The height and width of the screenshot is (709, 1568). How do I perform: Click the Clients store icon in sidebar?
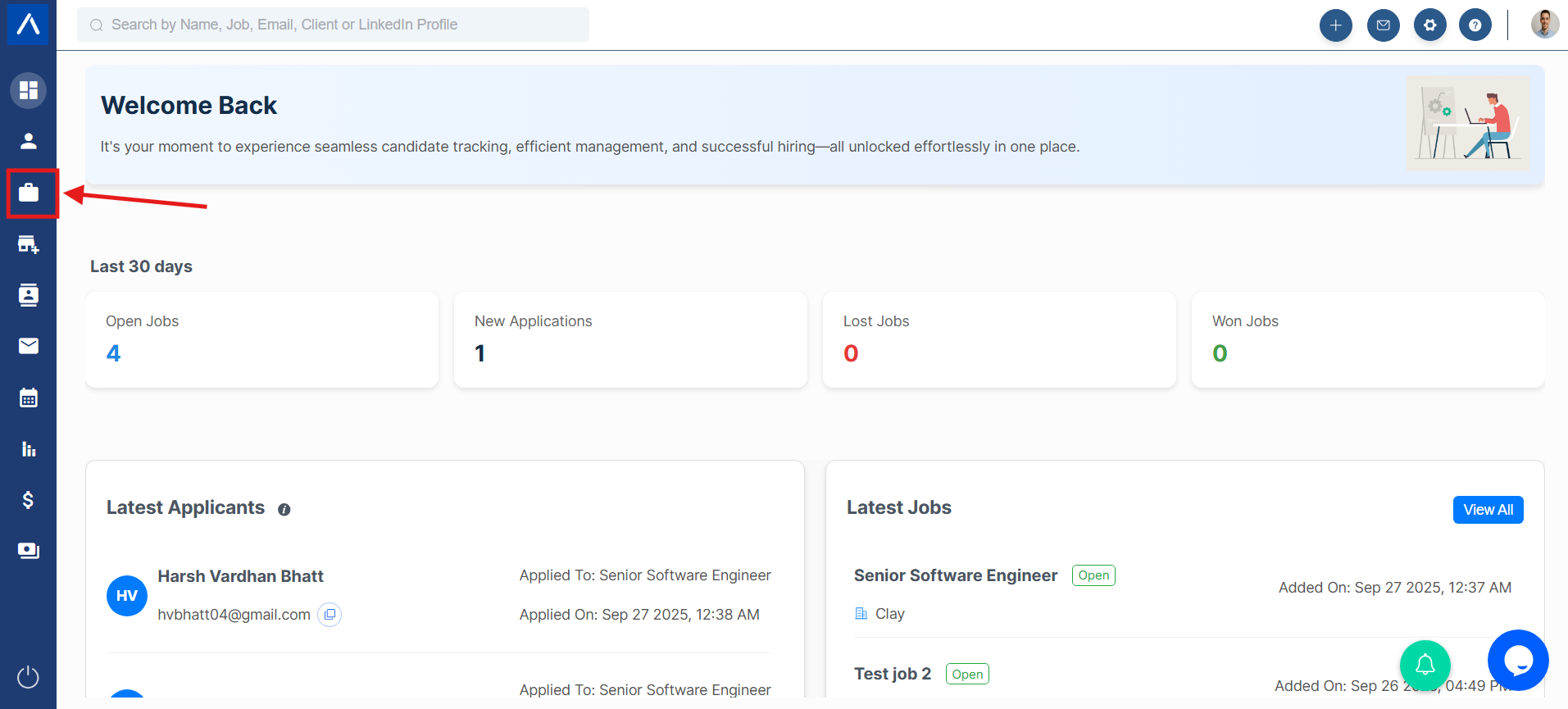pos(29,244)
